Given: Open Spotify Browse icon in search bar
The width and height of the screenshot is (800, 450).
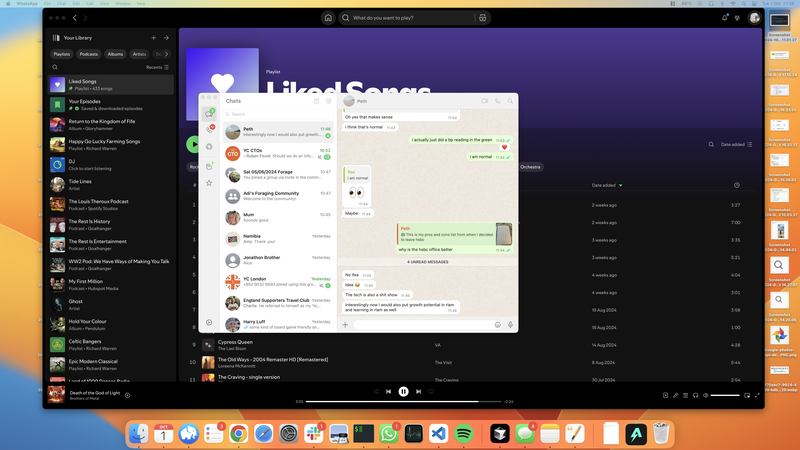Looking at the screenshot, I should 483,18.
